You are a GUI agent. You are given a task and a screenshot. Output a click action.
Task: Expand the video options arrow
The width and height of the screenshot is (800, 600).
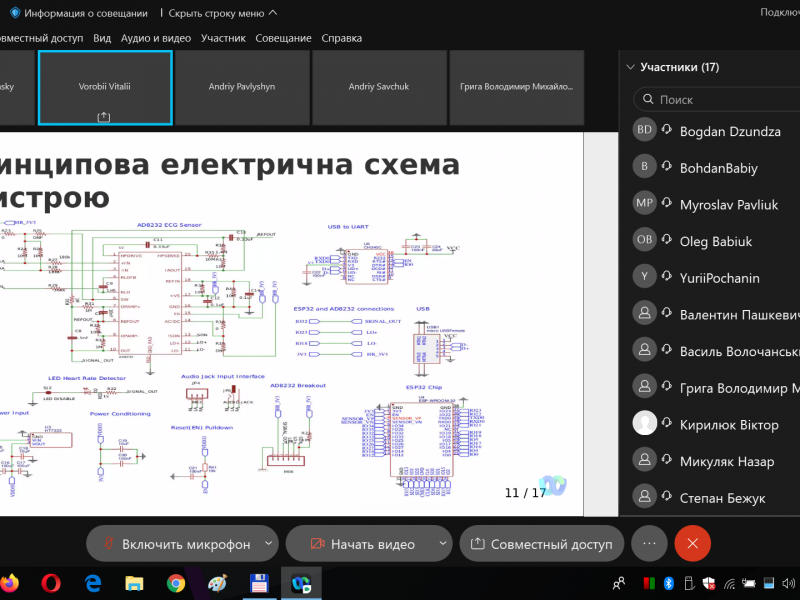[439, 544]
